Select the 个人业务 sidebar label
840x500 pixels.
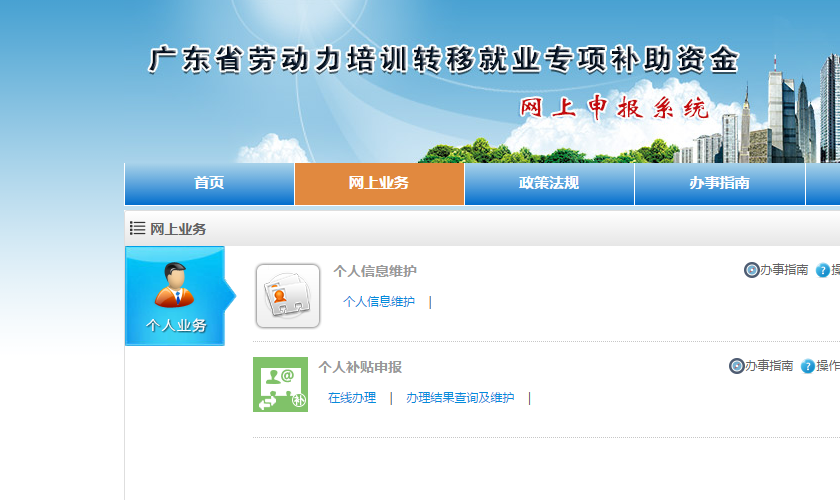176,326
